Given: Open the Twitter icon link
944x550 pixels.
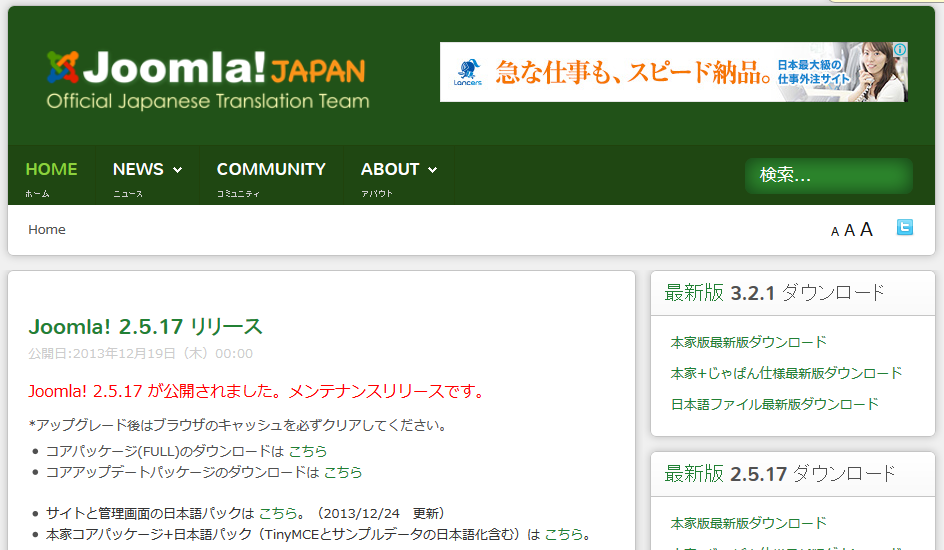Looking at the screenshot, I should click(904, 227).
